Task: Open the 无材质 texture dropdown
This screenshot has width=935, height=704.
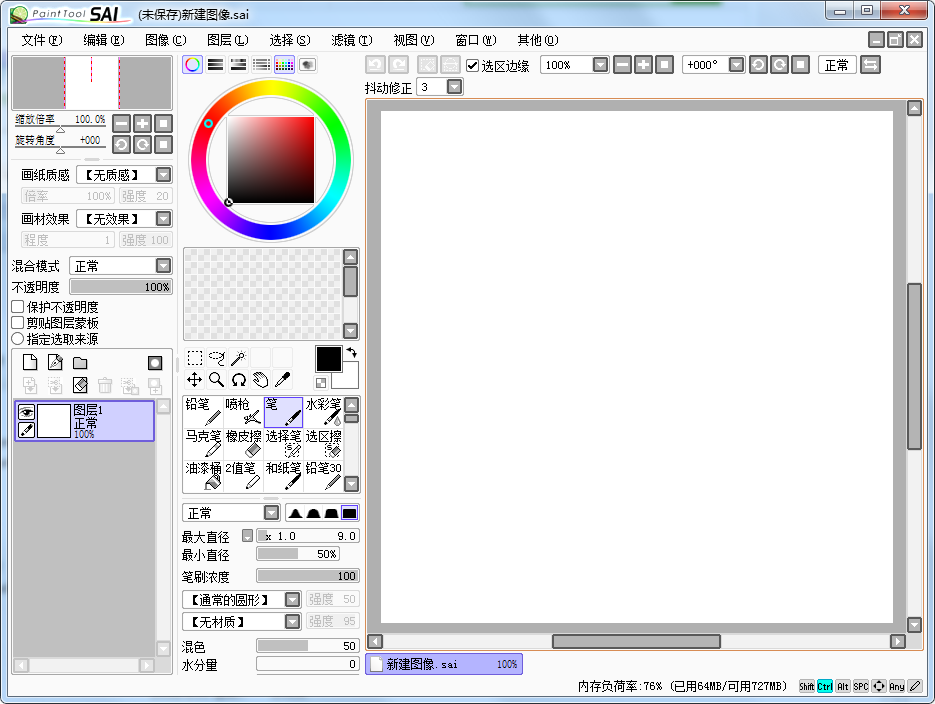Action: 292,622
